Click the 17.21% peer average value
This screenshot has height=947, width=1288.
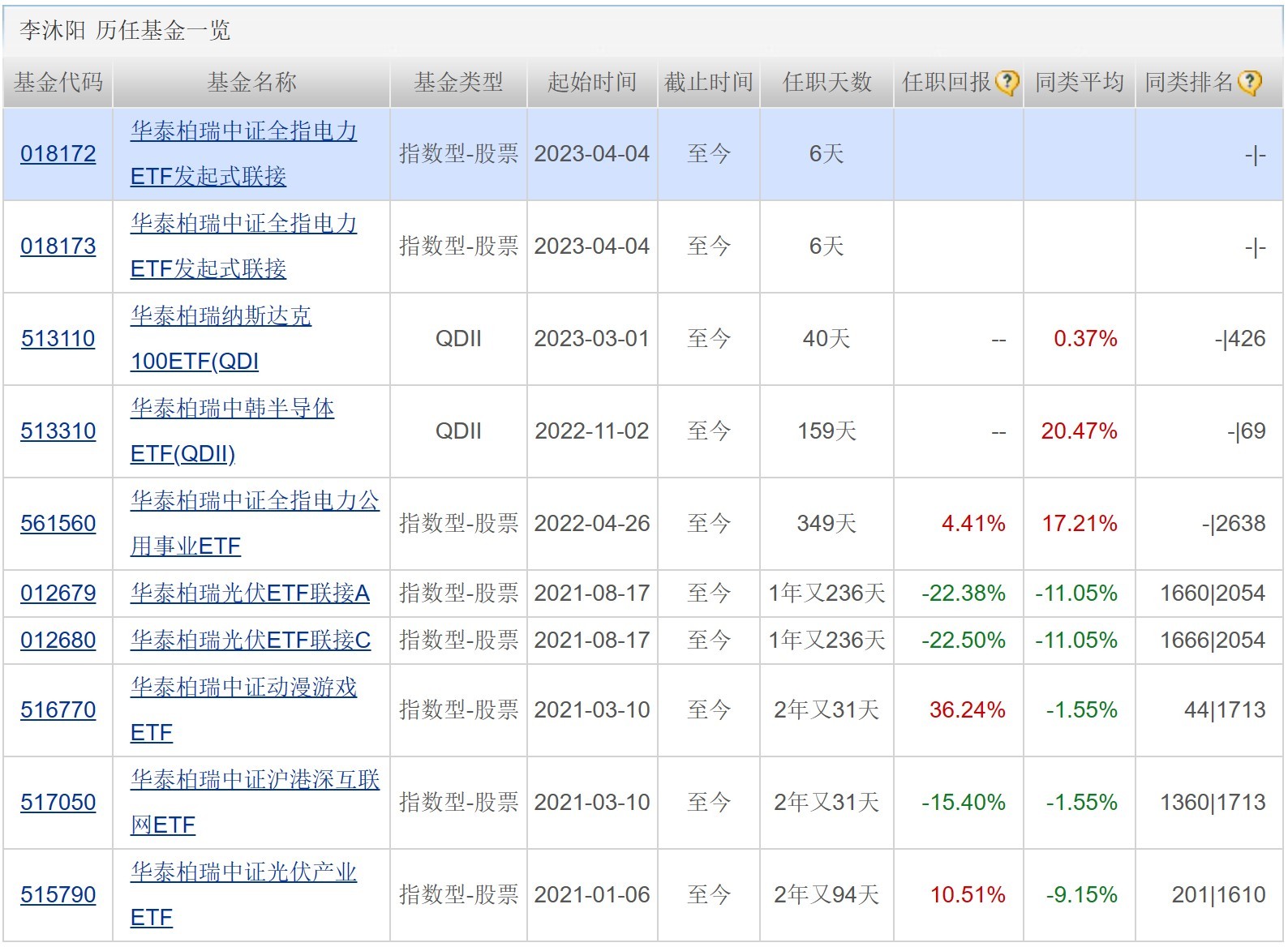coord(1080,524)
